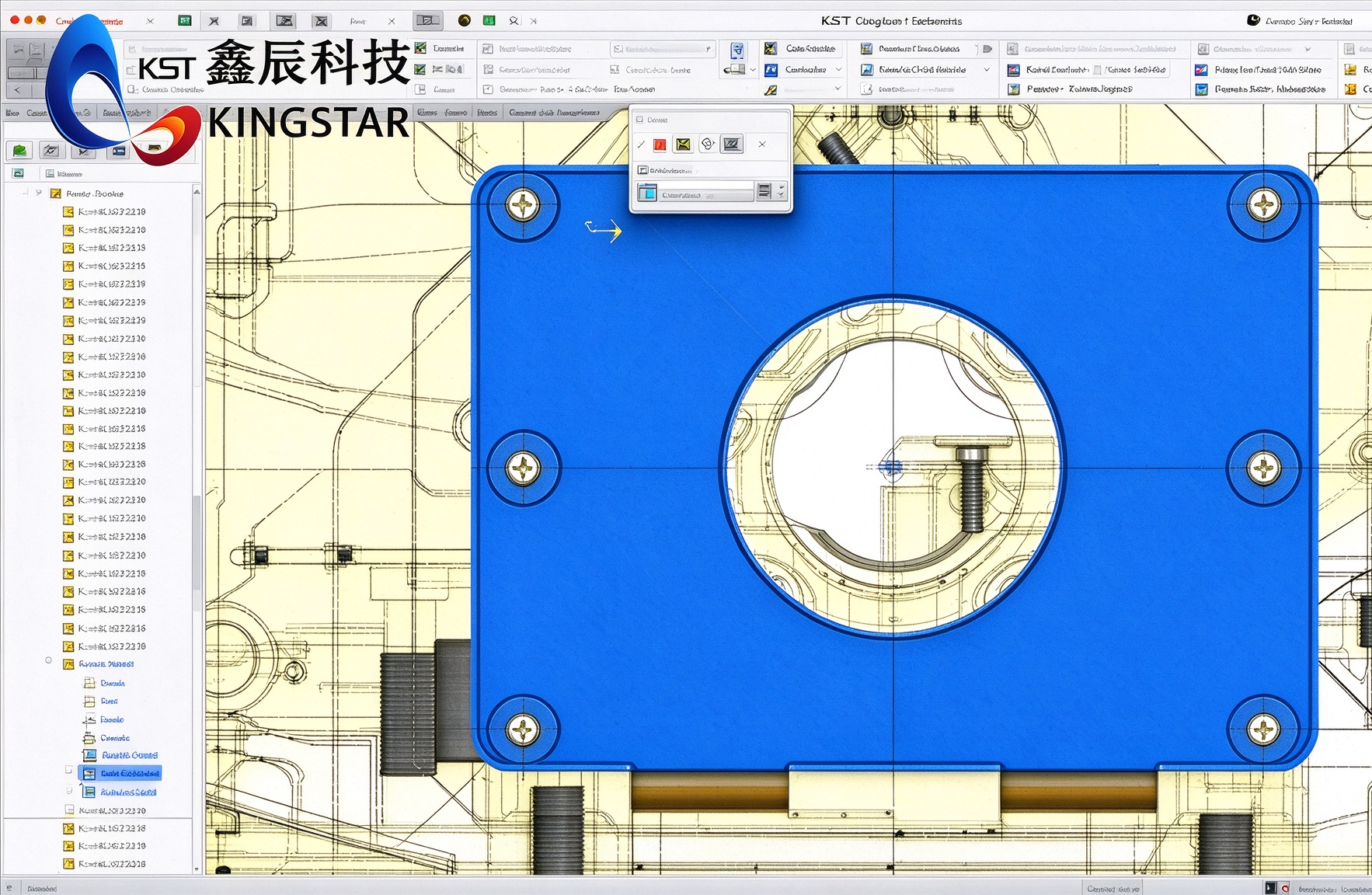The height and width of the screenshot is (895, 1372).
Task: Open the dropdown beside the pencil ribbon icon
Action: click(837, 89)
